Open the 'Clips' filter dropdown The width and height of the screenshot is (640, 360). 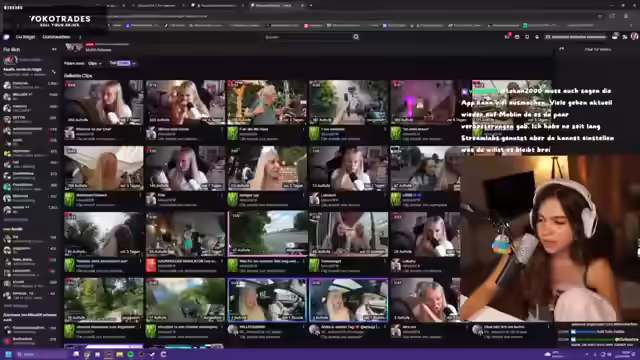95,63
